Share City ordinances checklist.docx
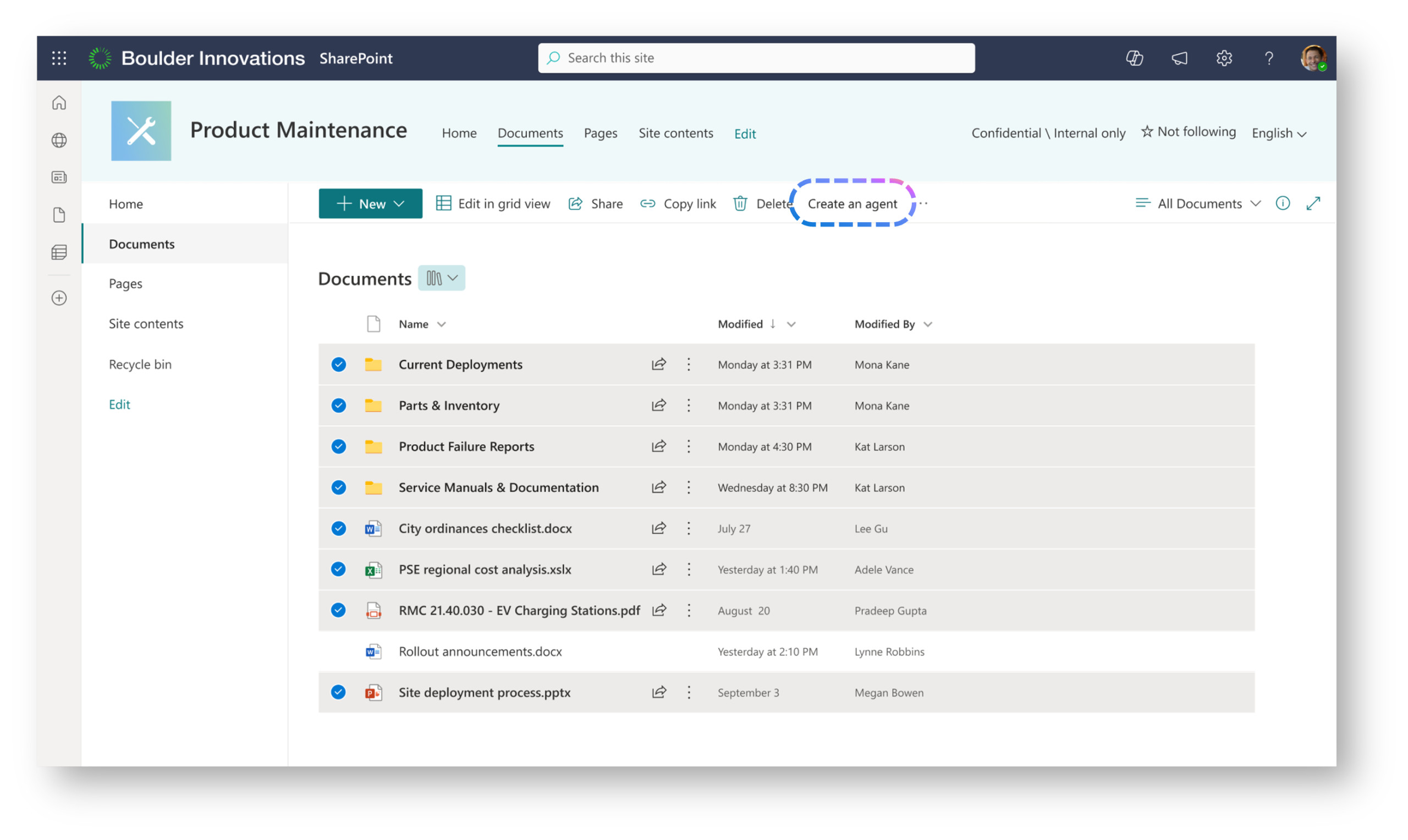Screen dimensions: 1408x840 [658, 528]
